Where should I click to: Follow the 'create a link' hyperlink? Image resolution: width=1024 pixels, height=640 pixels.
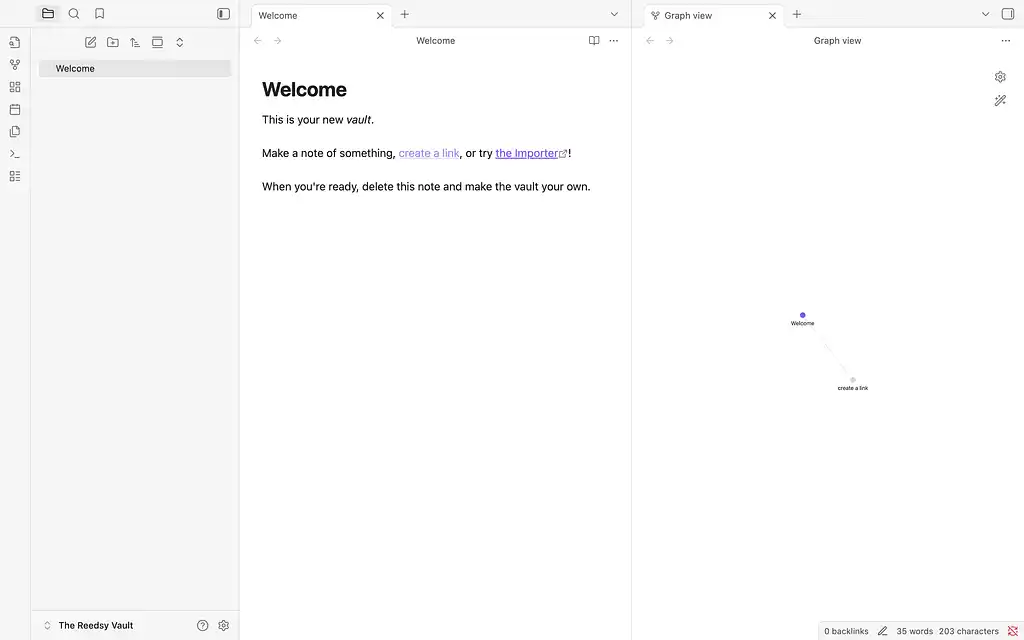[x=429, y=153]
